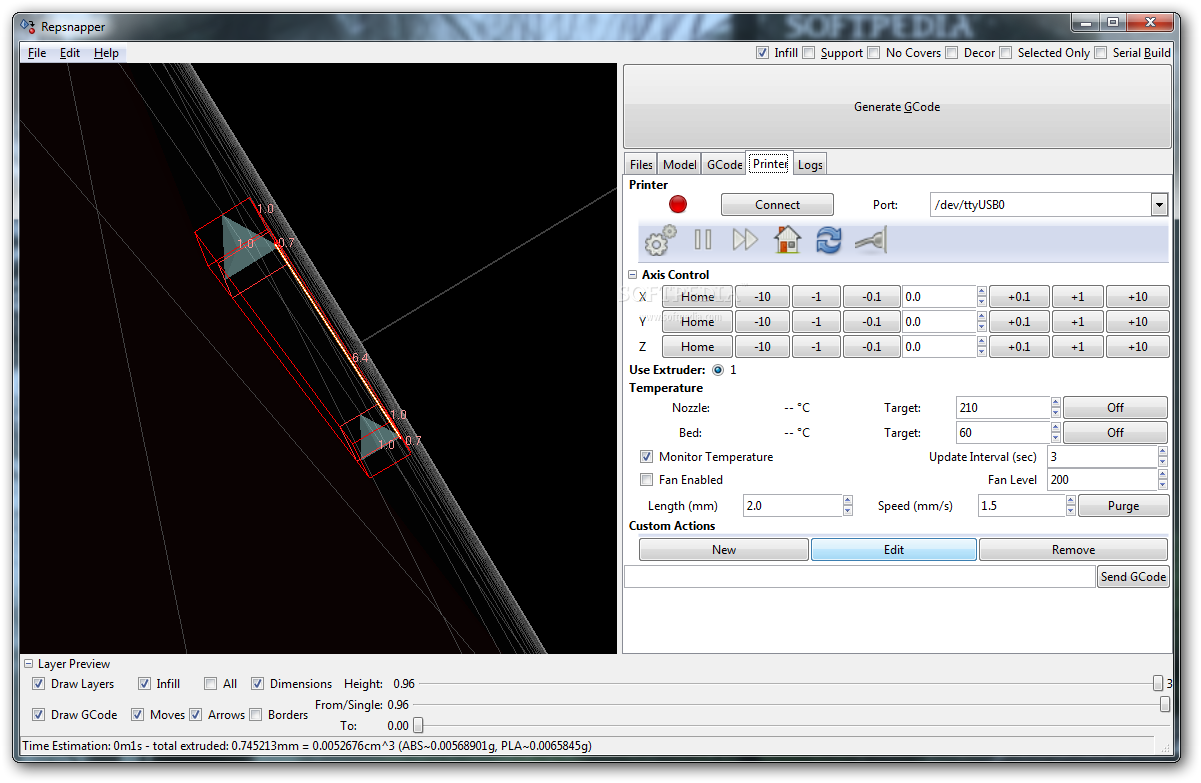Click the gears print icon in printer toolbar

pyautogui.click(x=660, y=240)
